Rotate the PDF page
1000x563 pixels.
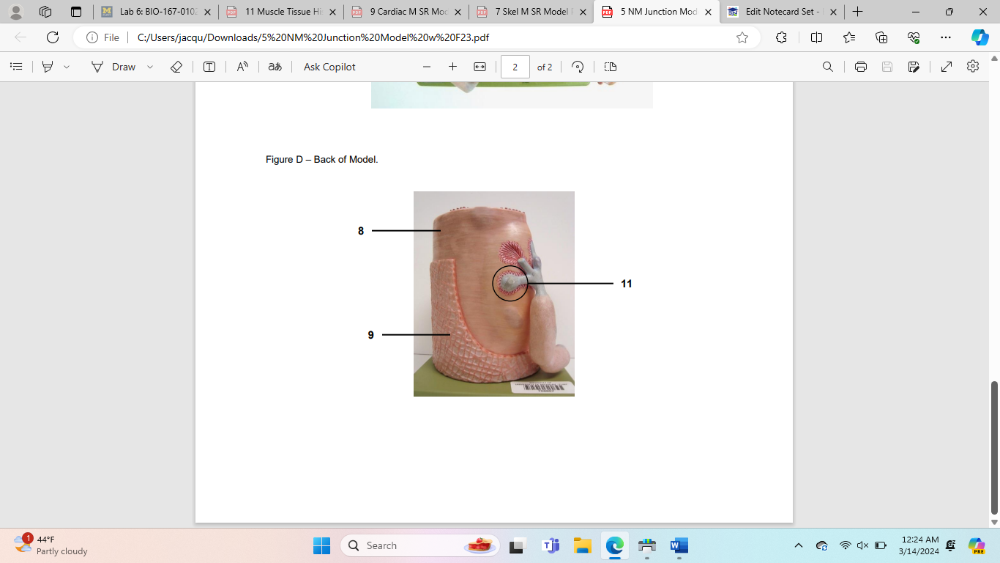click(x=578, y=67)
